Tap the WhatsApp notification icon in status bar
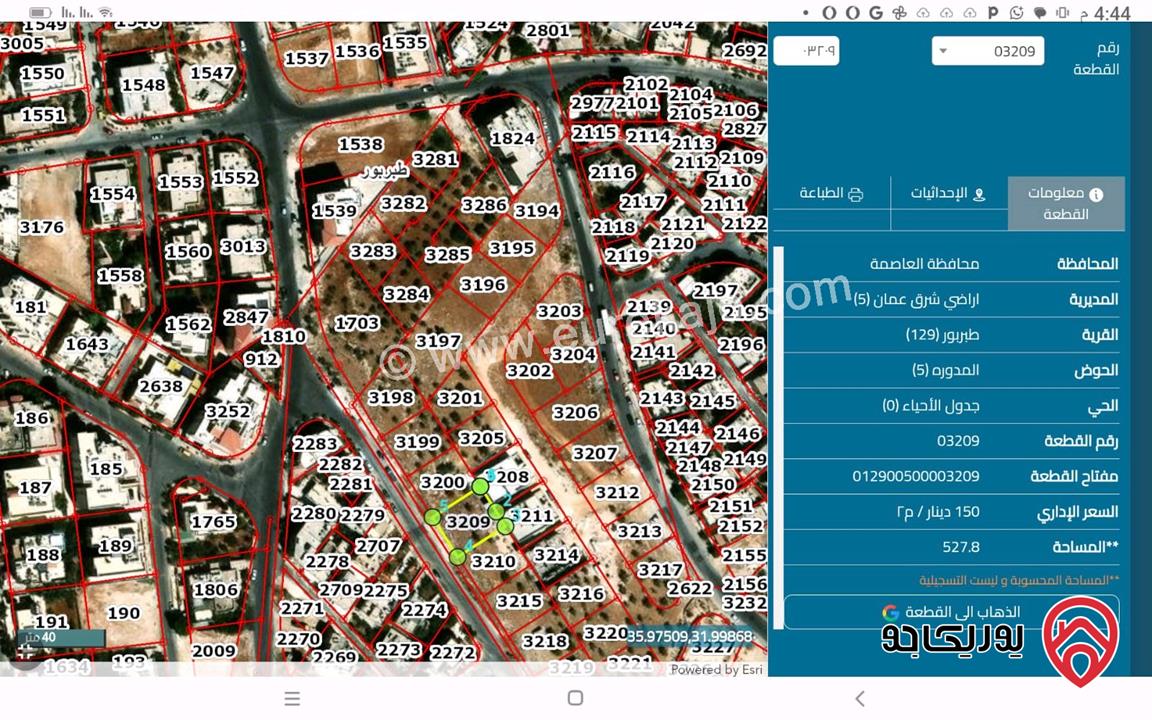1152x720 pixels. click(x=1017, y=13)
